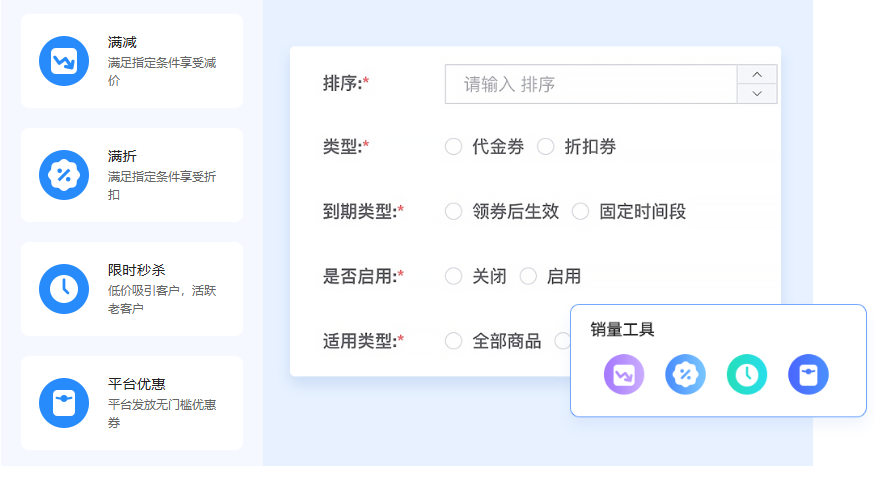The image size is (894, 489).
Task: Decrease 排序 value with down arrow
Action: click(x=757, y=94)
